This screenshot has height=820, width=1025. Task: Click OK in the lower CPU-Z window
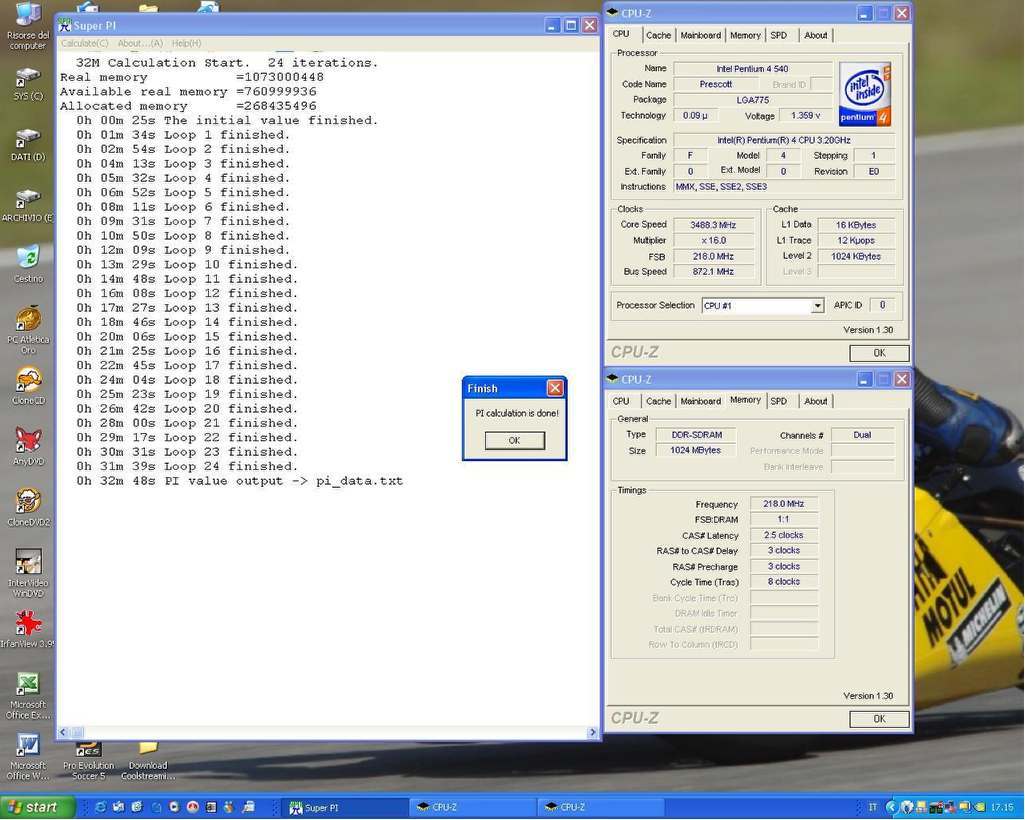pyautogui.click(x=879, y=719)
